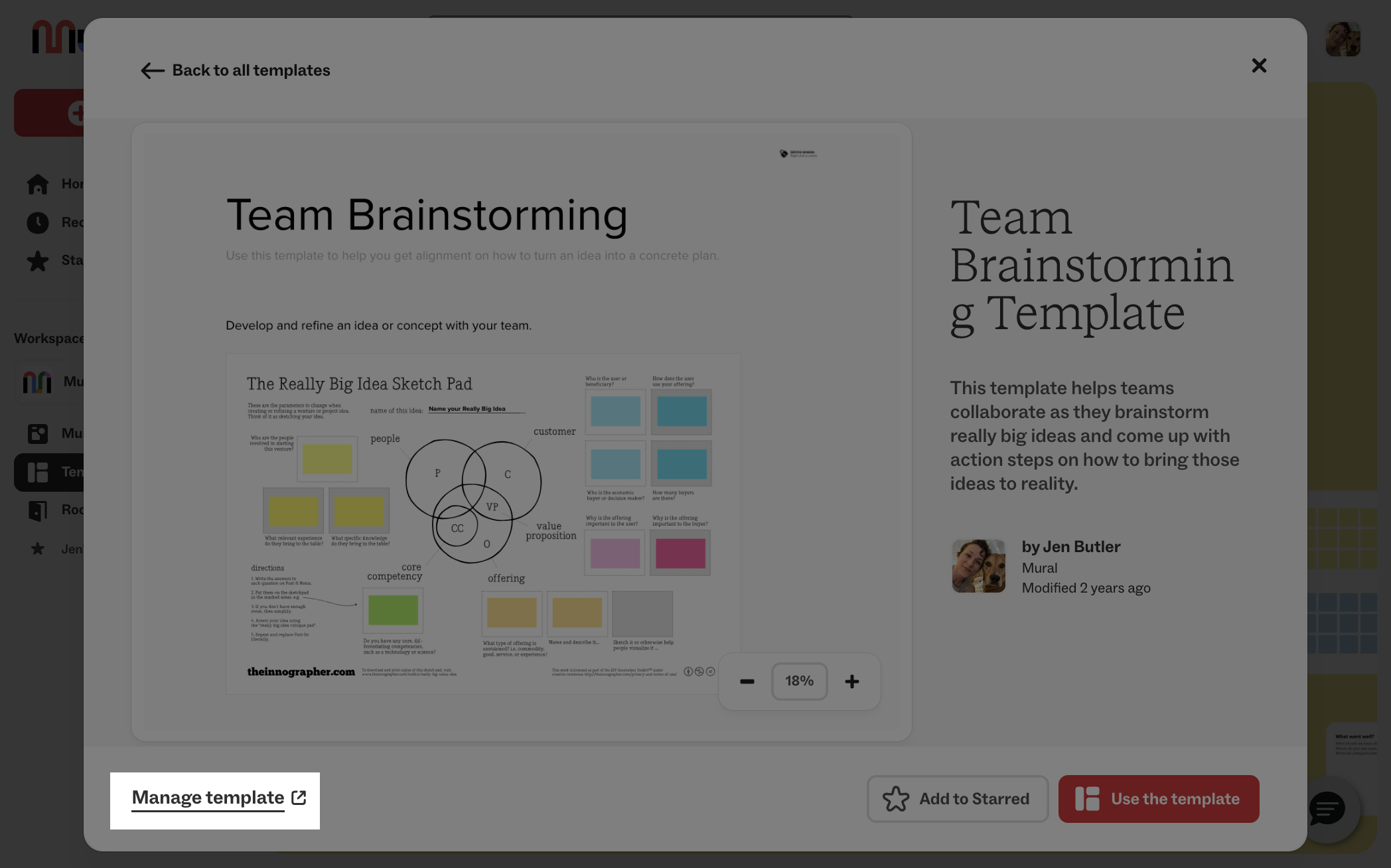Open the Rooms door icon in sidebar
Image resolution: width=1391 pixels, height=868 pixels.
pos(38,510)
